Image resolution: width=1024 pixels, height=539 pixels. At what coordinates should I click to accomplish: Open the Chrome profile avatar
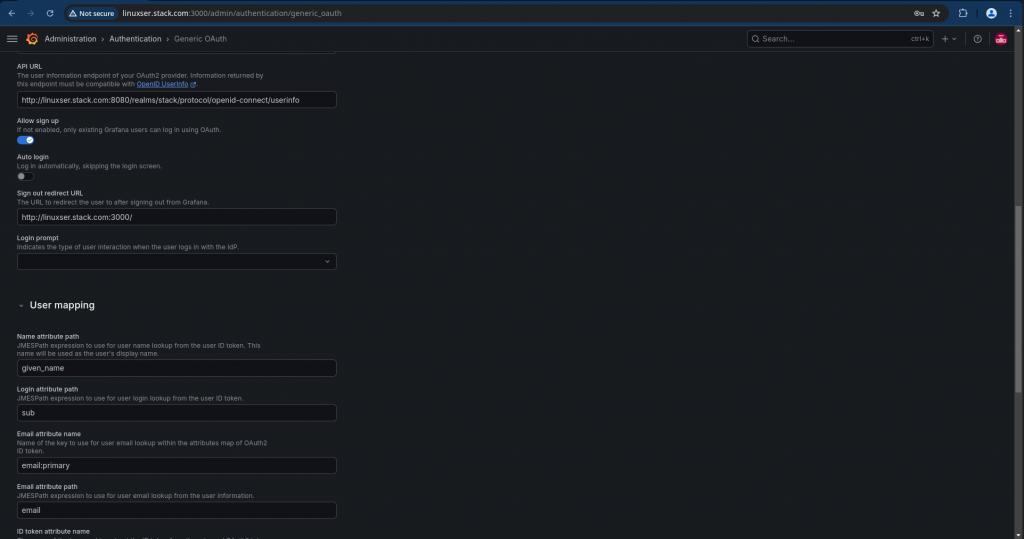click(x=991, y=13)
